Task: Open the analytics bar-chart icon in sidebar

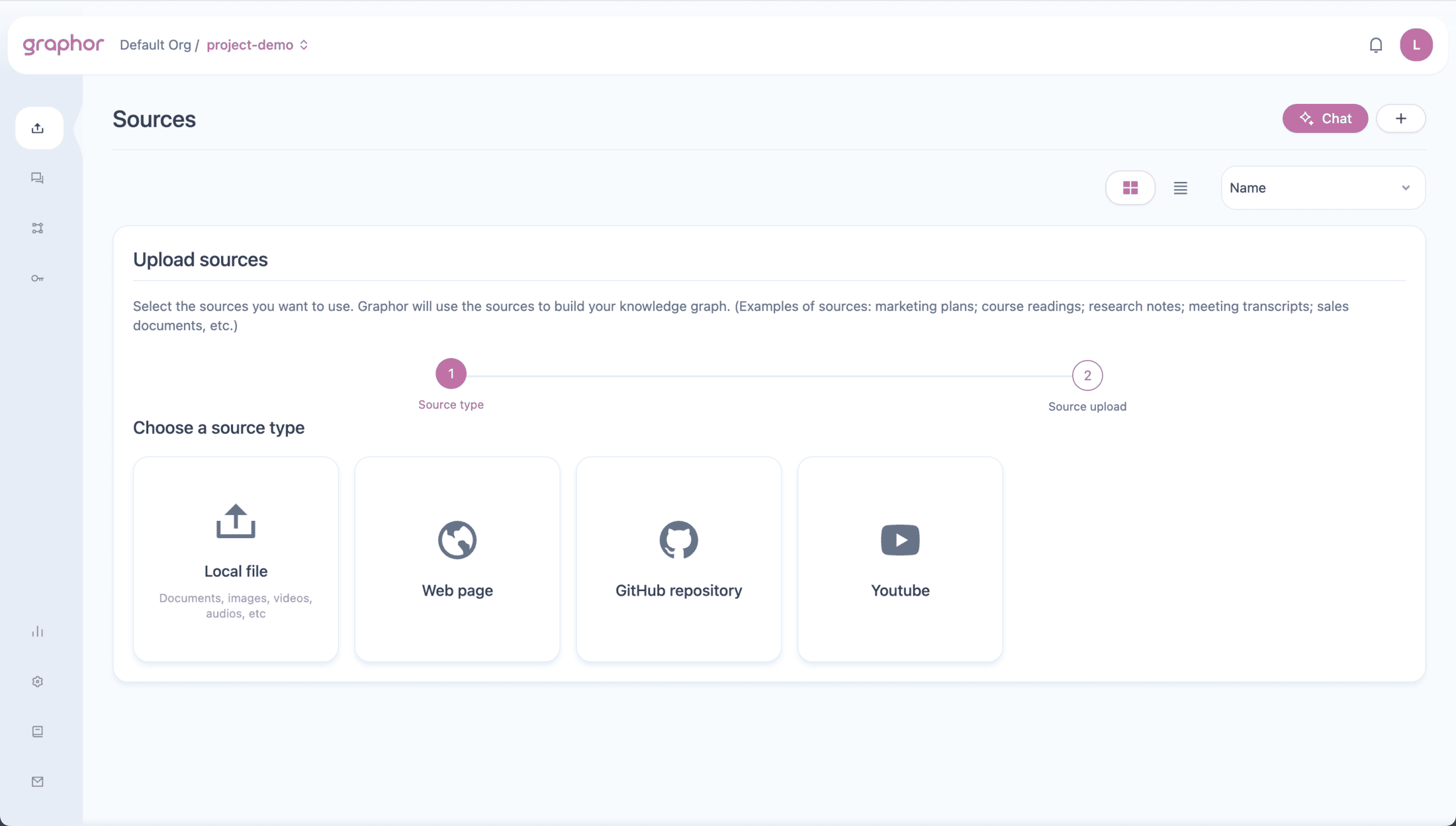Action: point(38,631)
